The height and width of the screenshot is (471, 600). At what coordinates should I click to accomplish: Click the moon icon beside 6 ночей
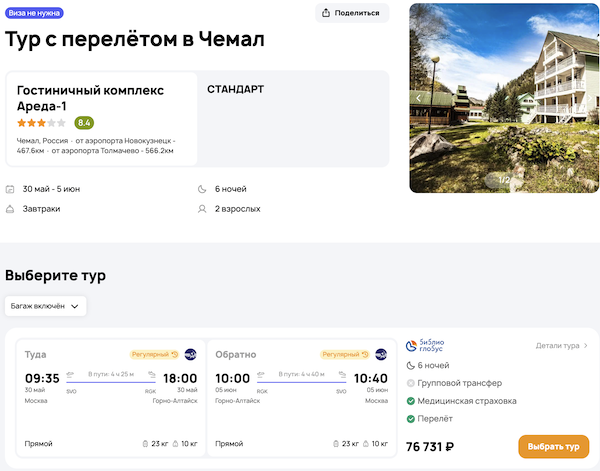tap(202, 189)
